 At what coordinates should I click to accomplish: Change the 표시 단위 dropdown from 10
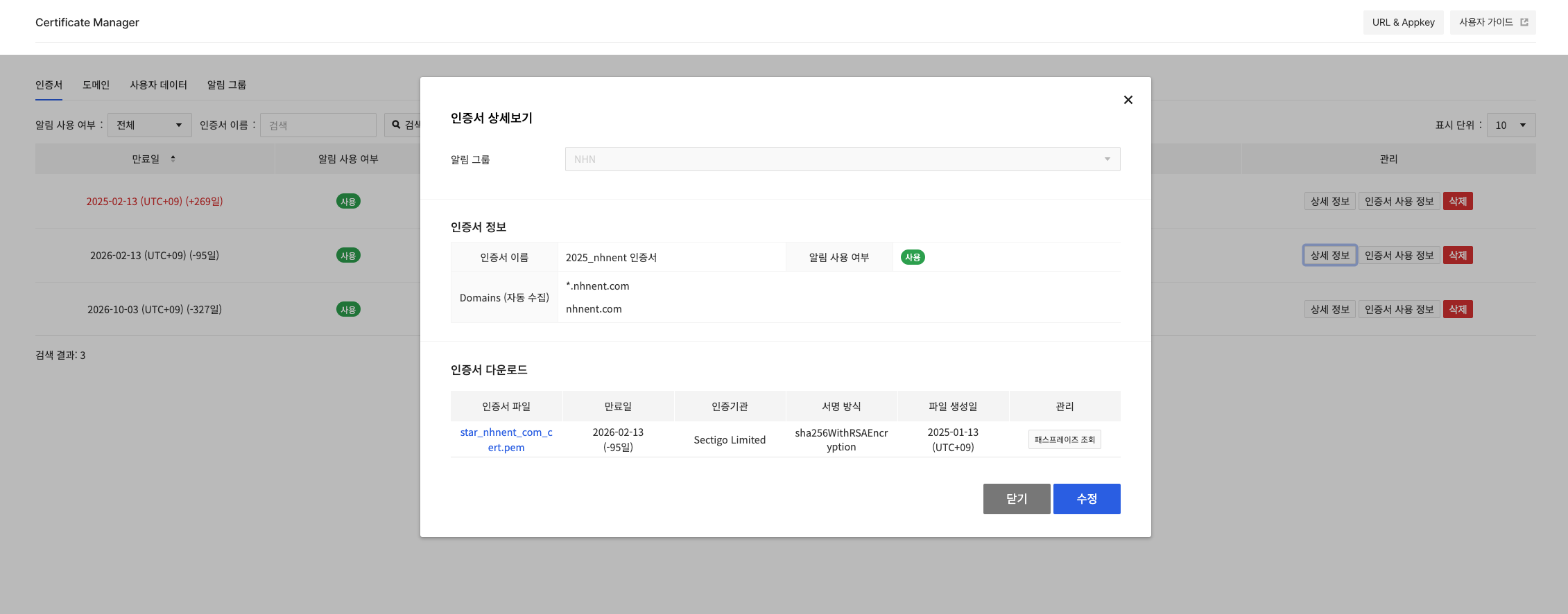click(1510, 125)
